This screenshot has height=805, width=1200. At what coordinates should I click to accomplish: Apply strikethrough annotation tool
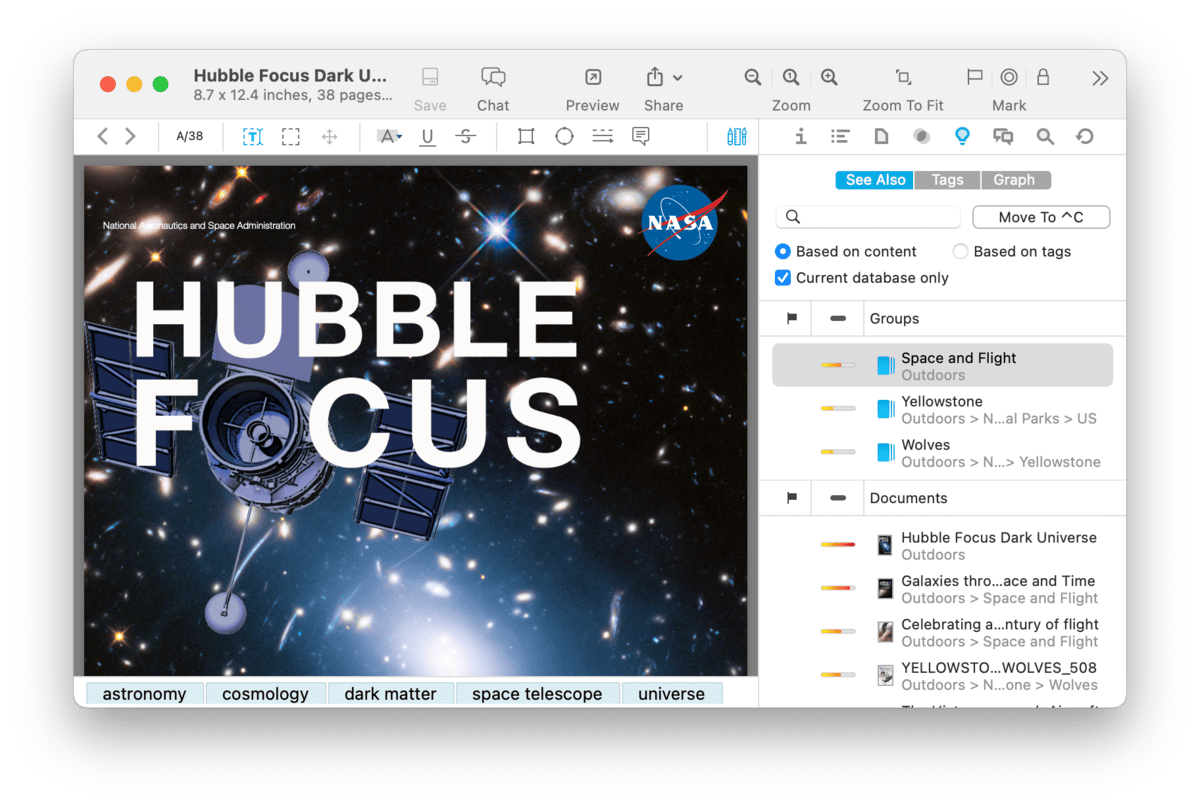(x=465, y=137)
